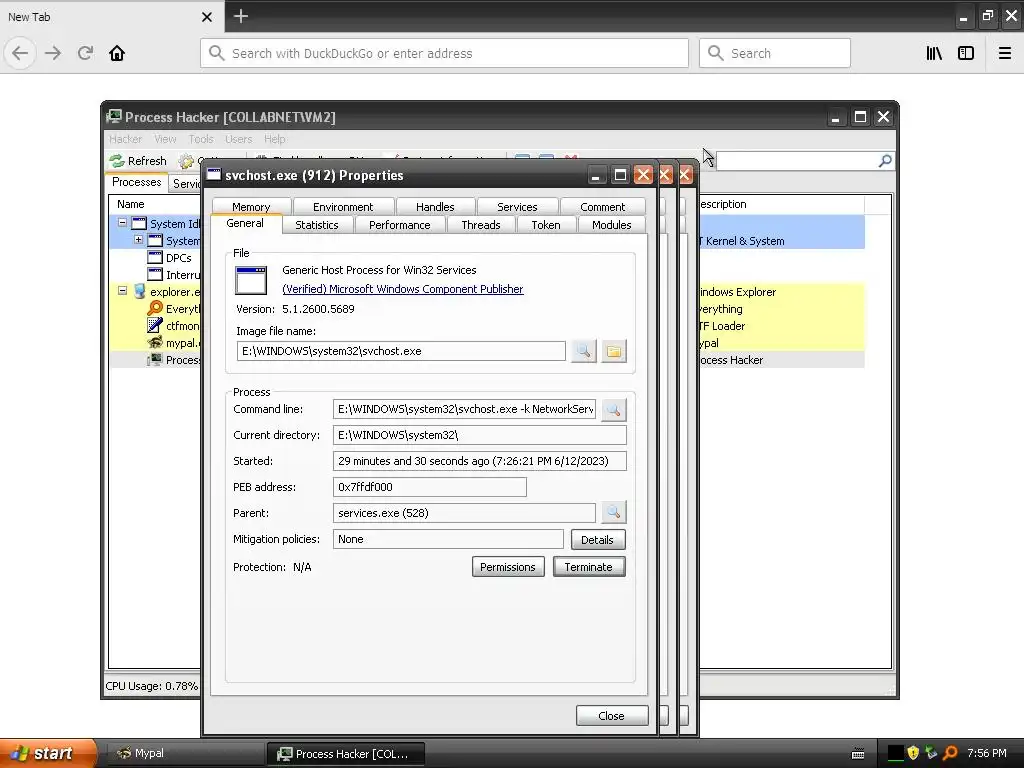This screenshot has width=1024, height=768.
Task: Click the Name column header in process list
Action: pyautogui.click(x=154, y=204)
